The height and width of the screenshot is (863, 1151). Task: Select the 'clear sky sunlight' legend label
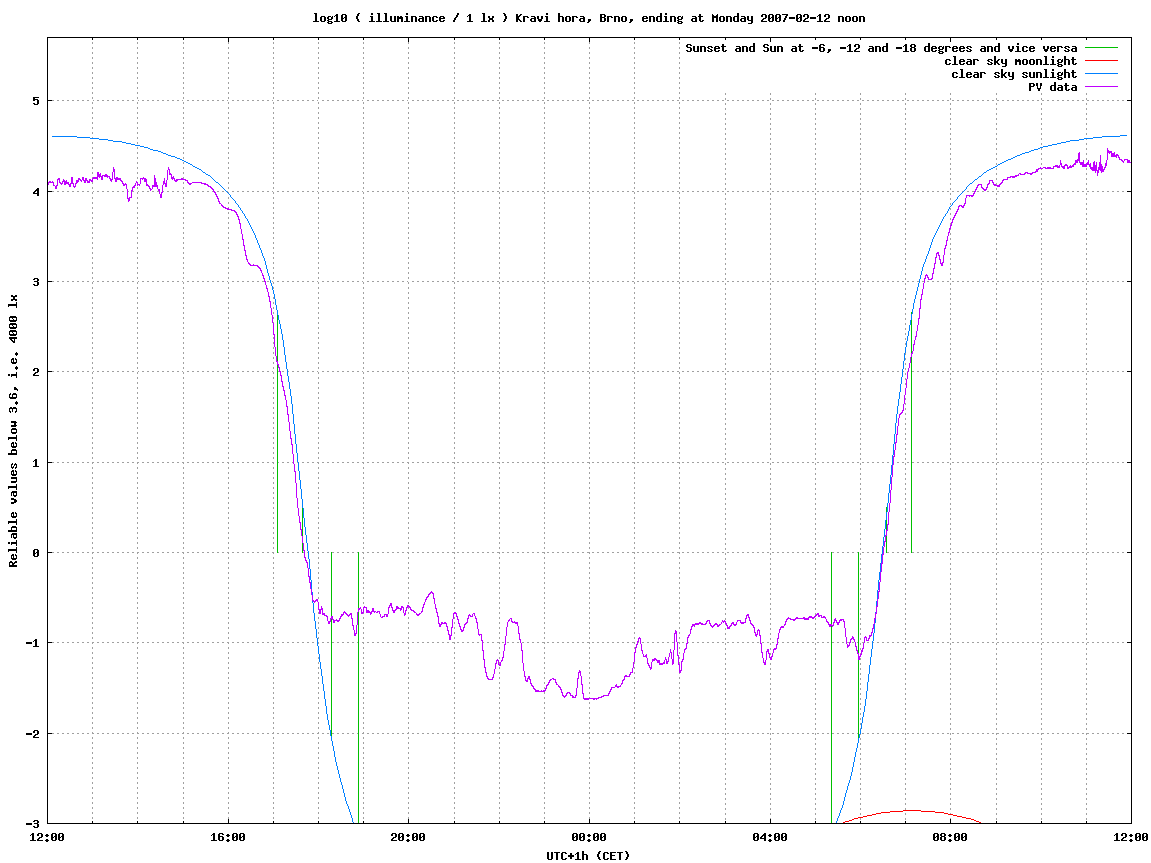click(1014, 74)
